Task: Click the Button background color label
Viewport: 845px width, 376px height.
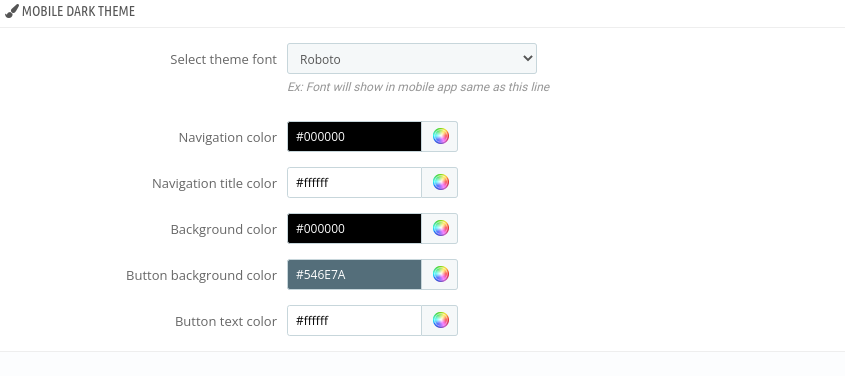Action: (201, 275)
